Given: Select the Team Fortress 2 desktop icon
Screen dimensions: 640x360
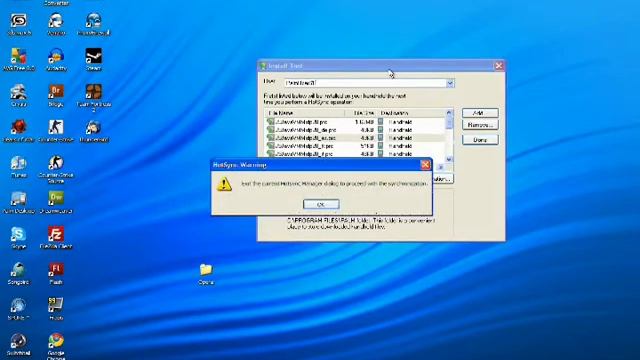Looking at the screenshot, I should pos(93,98).
